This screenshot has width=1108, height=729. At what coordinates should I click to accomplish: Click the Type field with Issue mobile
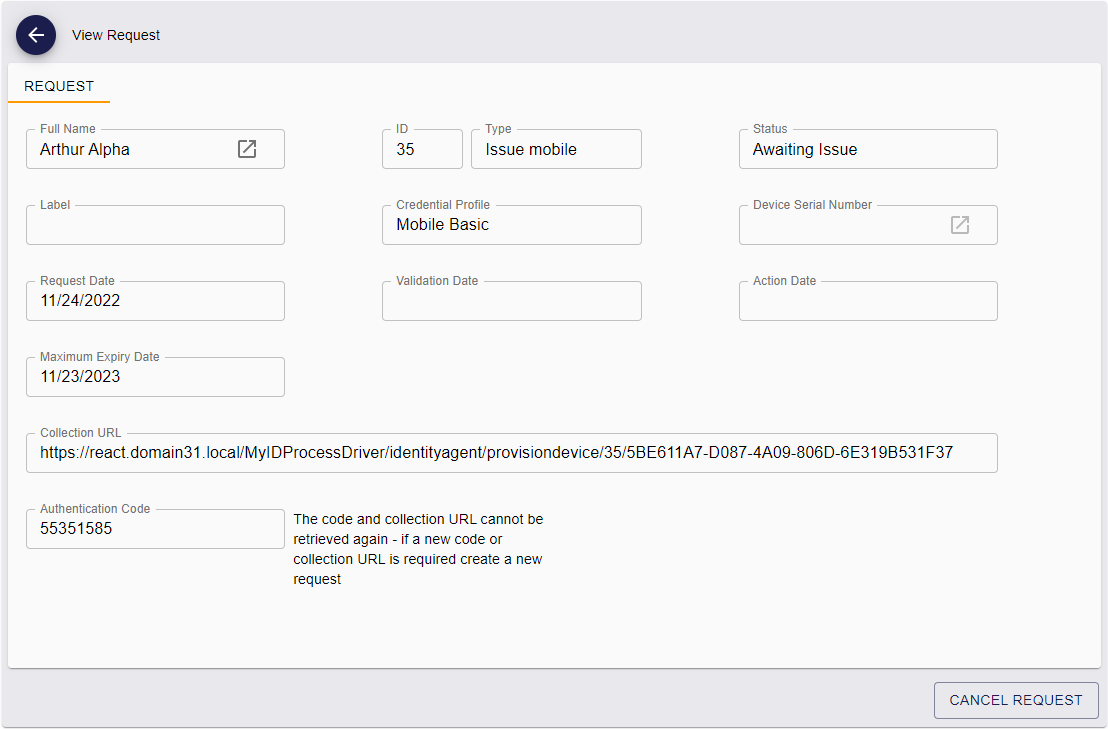[x=555, y=150]
